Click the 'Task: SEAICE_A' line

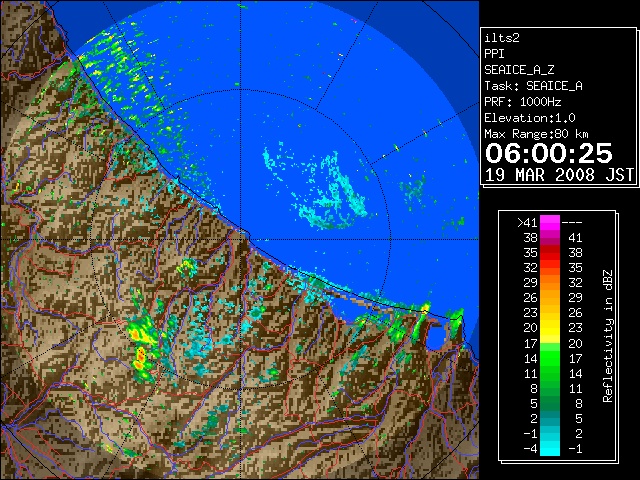[533, 86]
